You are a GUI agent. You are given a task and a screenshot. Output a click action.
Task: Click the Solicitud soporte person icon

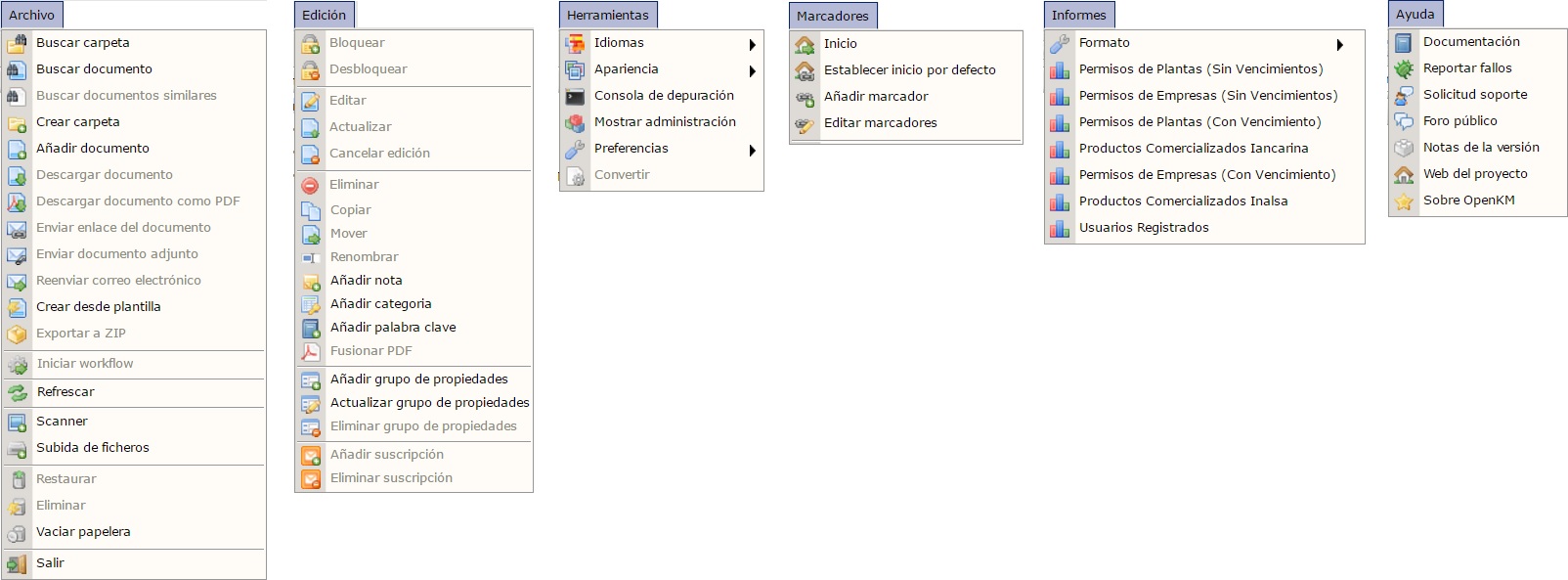1404,95
